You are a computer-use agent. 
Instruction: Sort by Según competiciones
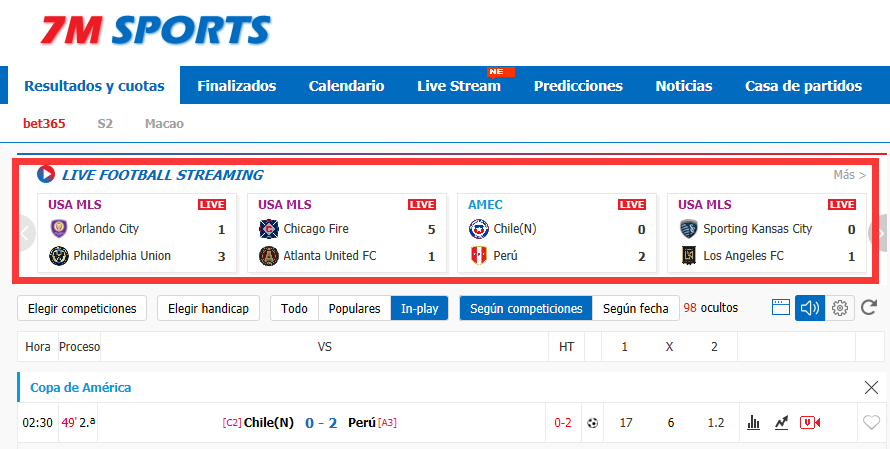tap(526, 308)
